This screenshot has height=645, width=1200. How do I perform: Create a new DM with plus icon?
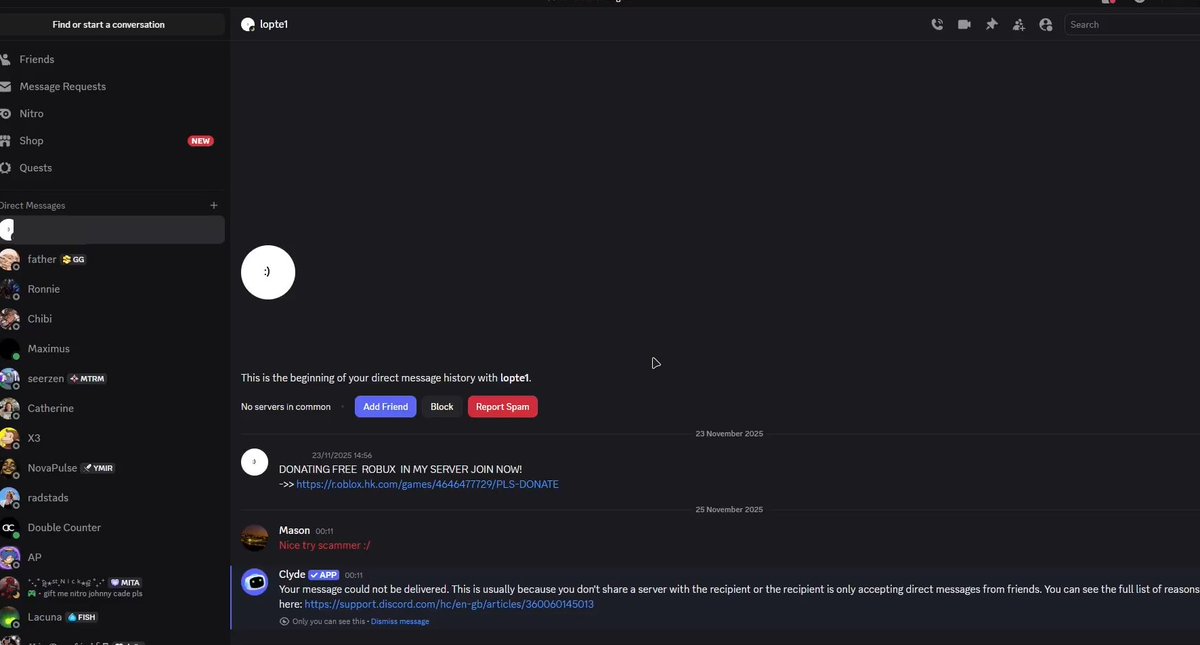(214, 205)
